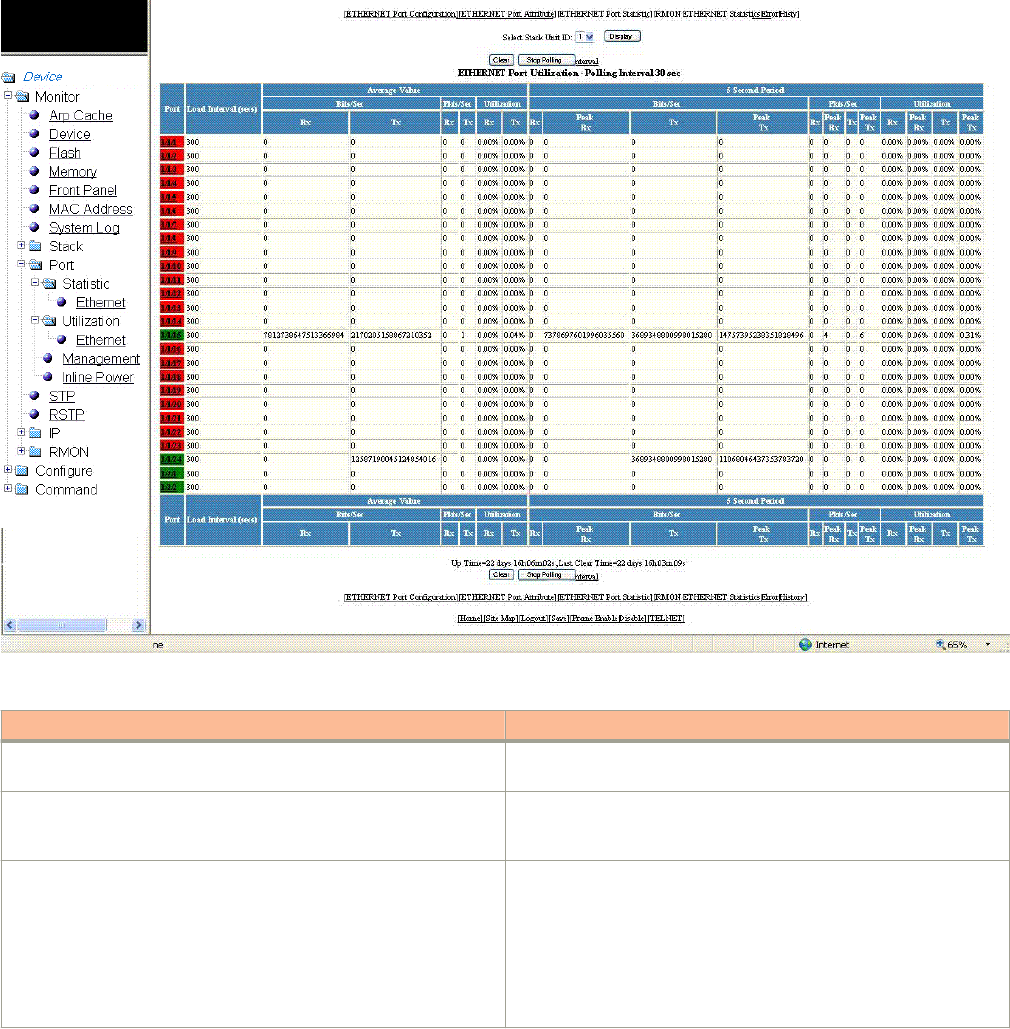Click the bullet icon beside RSTP

point(35,414)
